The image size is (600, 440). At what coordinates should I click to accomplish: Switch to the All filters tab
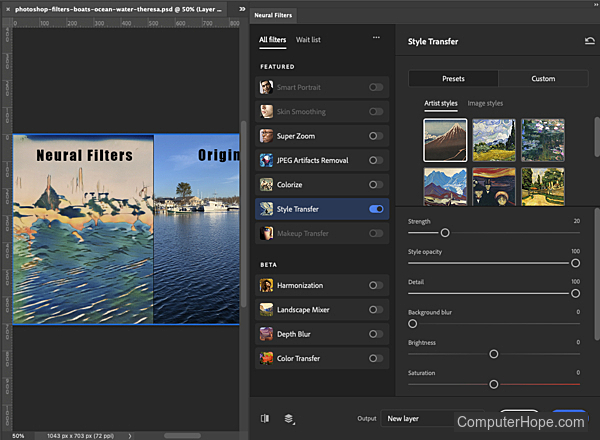[x=272, y=40]
